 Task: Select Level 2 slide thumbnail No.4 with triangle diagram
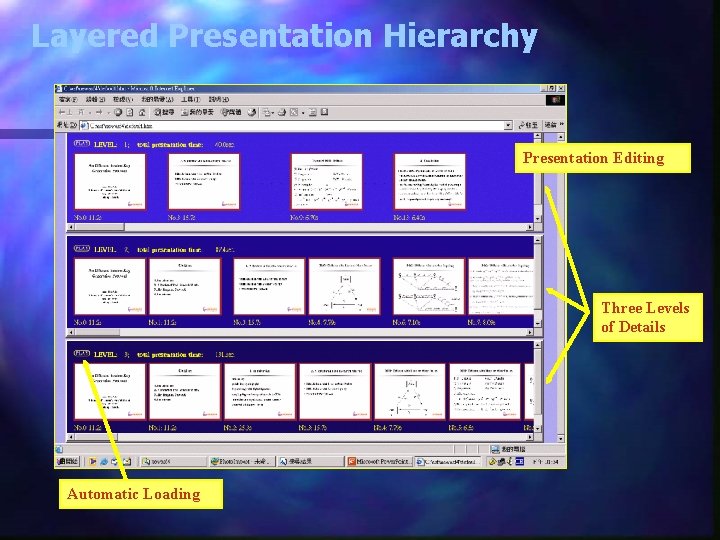click(344, 287)
